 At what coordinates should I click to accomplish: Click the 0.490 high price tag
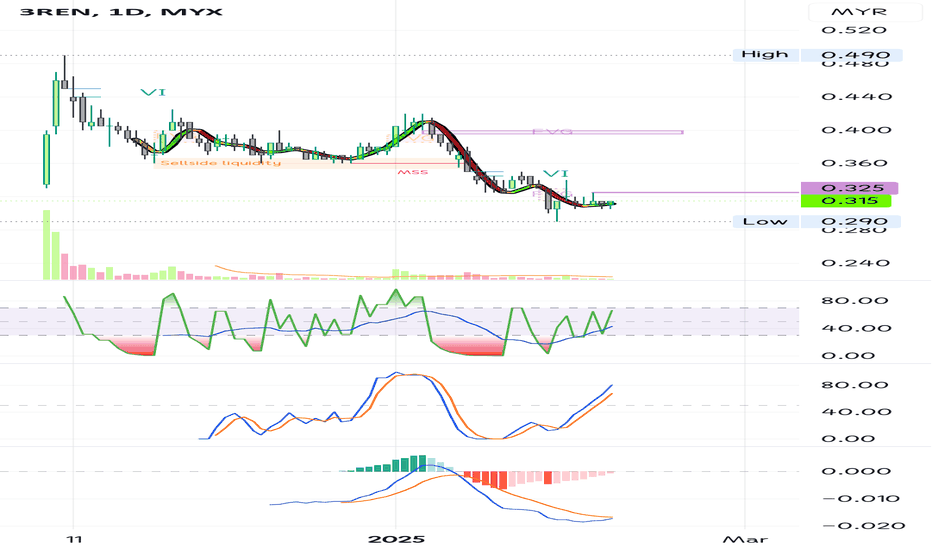click(x=852, y=55)
